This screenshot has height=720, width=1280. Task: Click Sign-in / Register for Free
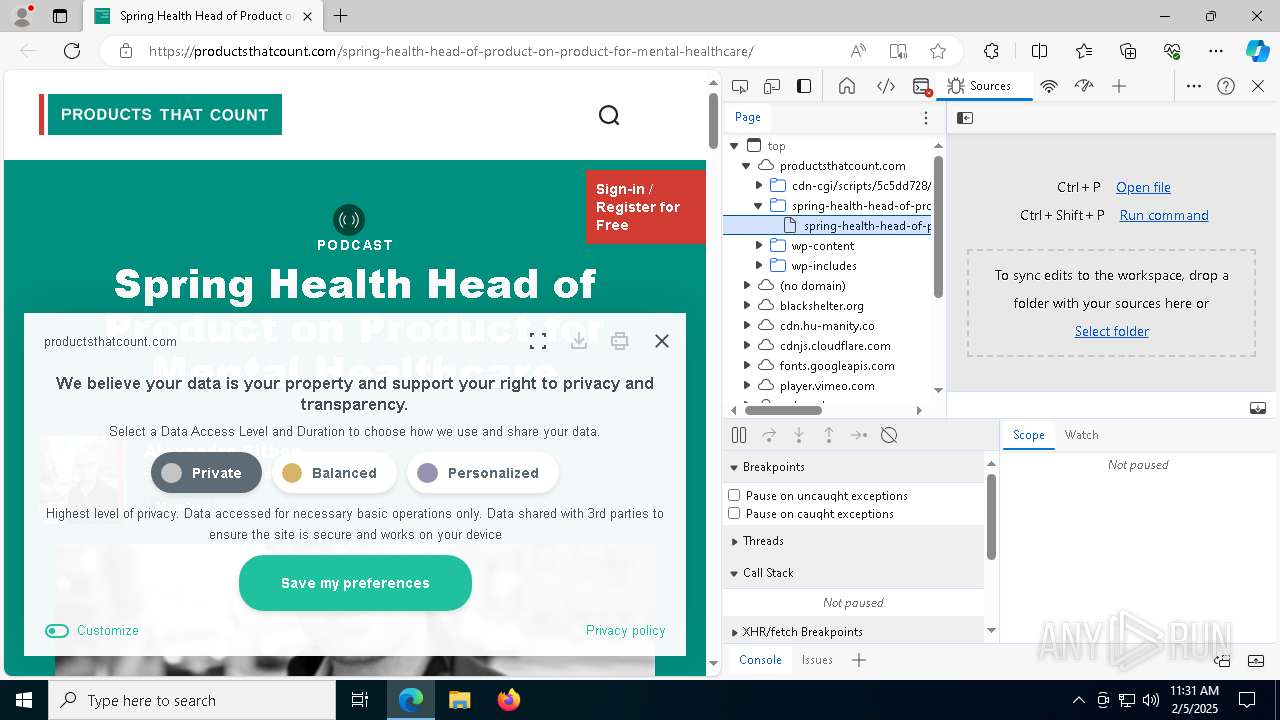pos(645,207)
